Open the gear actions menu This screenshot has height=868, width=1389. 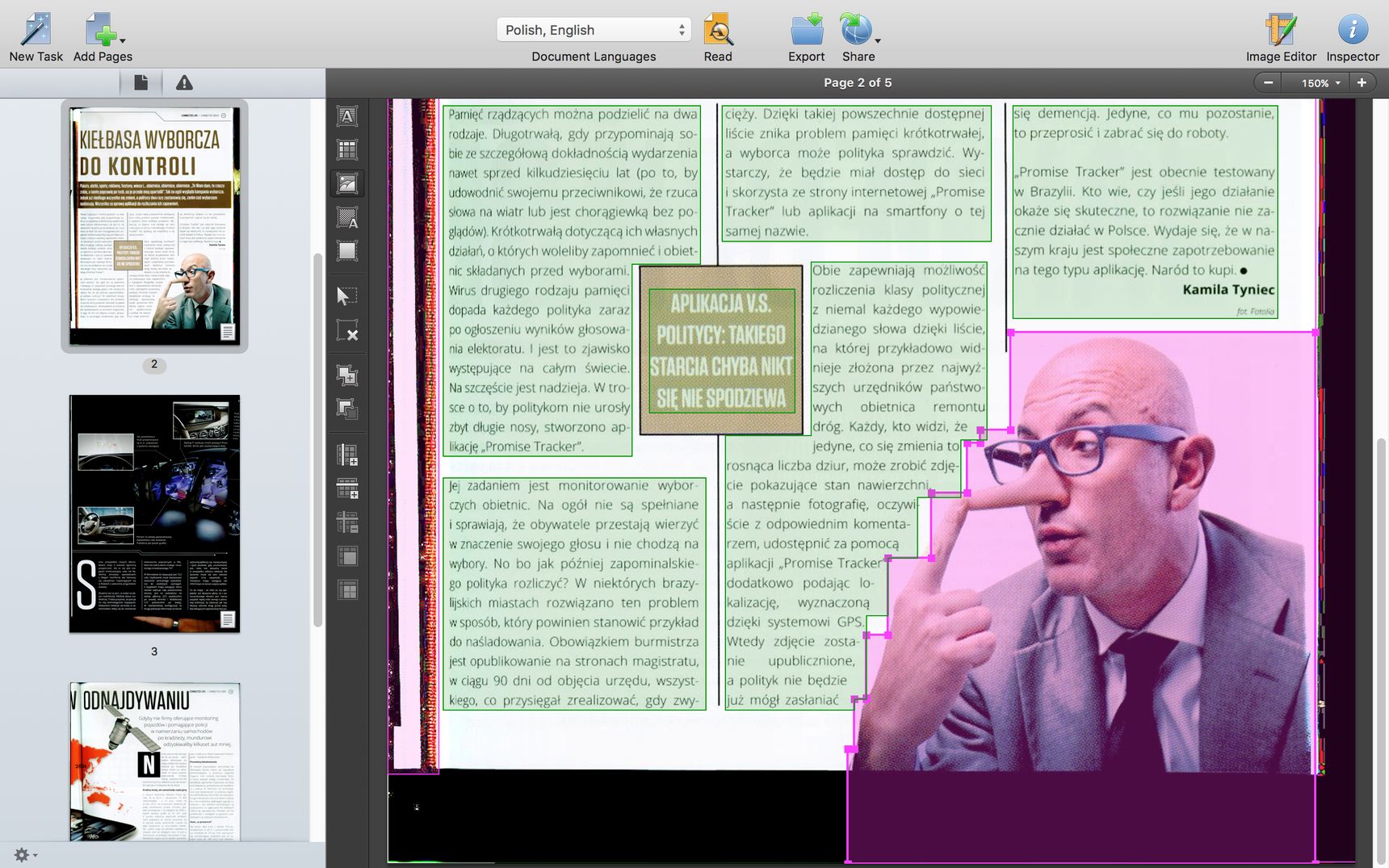25,854
